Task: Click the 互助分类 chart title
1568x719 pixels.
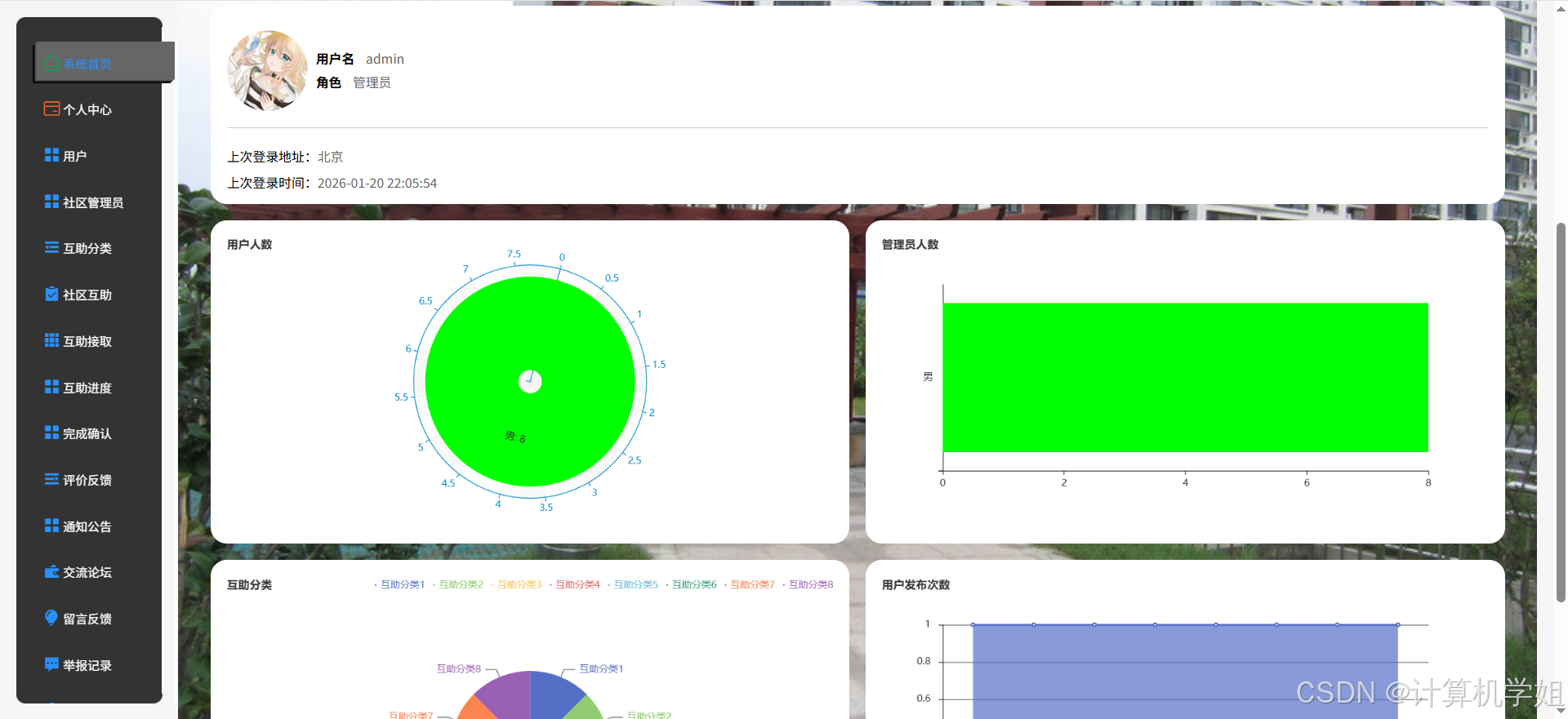Action: point(249,584)
